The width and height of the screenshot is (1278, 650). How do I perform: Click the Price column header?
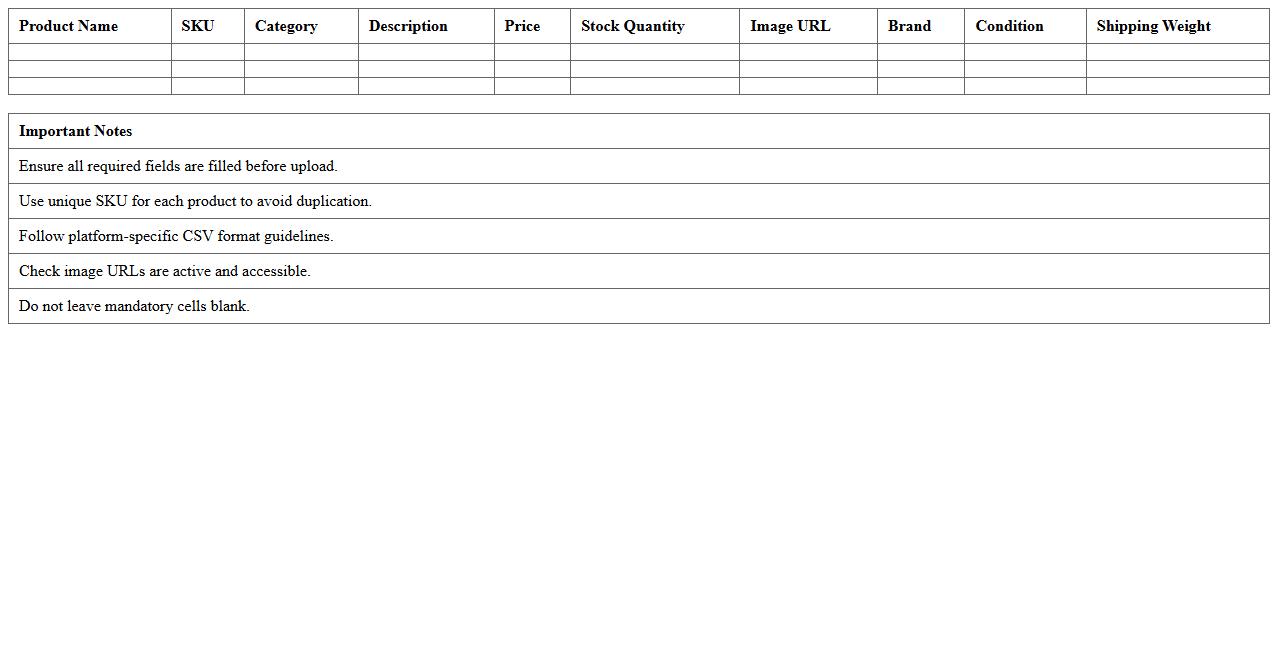(522, 26)
